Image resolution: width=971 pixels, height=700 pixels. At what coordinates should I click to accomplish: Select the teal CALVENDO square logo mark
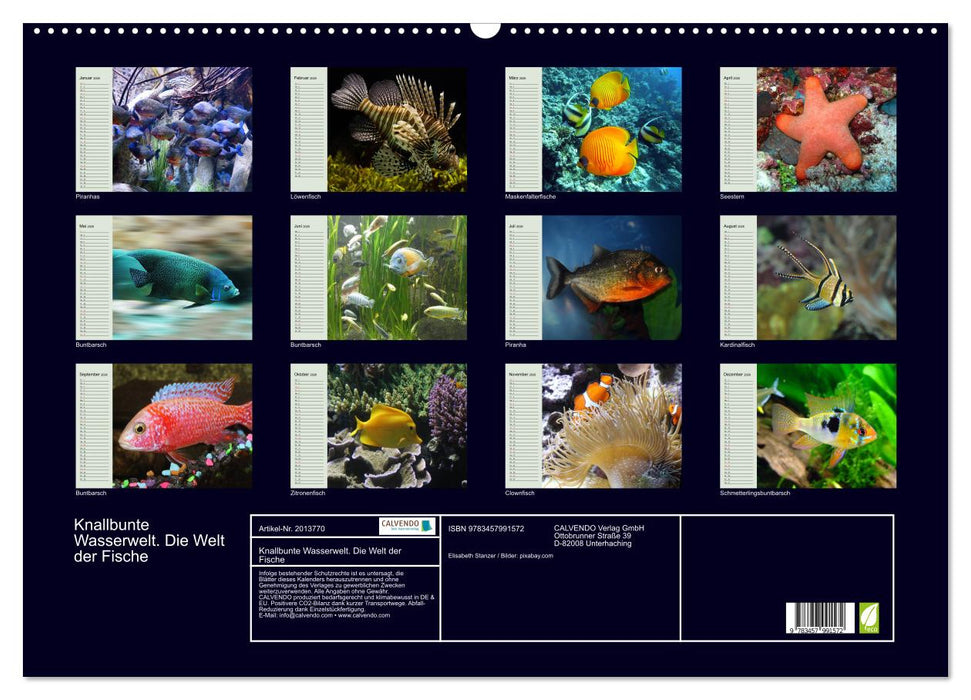pos(428,526)
